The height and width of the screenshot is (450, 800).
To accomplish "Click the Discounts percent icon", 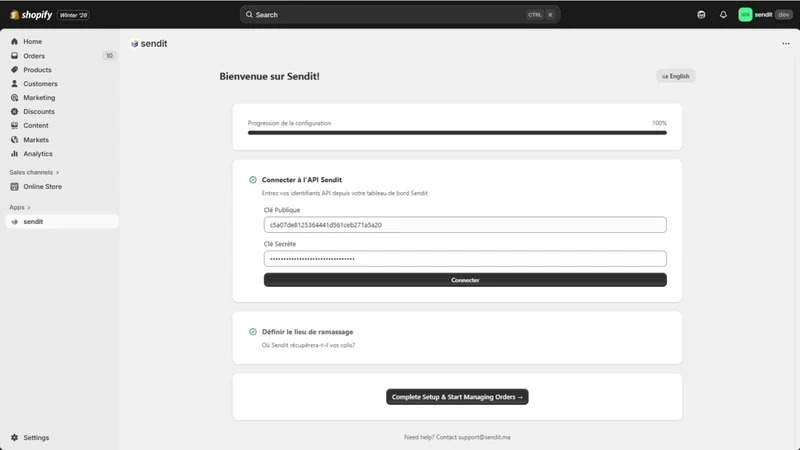I will click(14, 111).
